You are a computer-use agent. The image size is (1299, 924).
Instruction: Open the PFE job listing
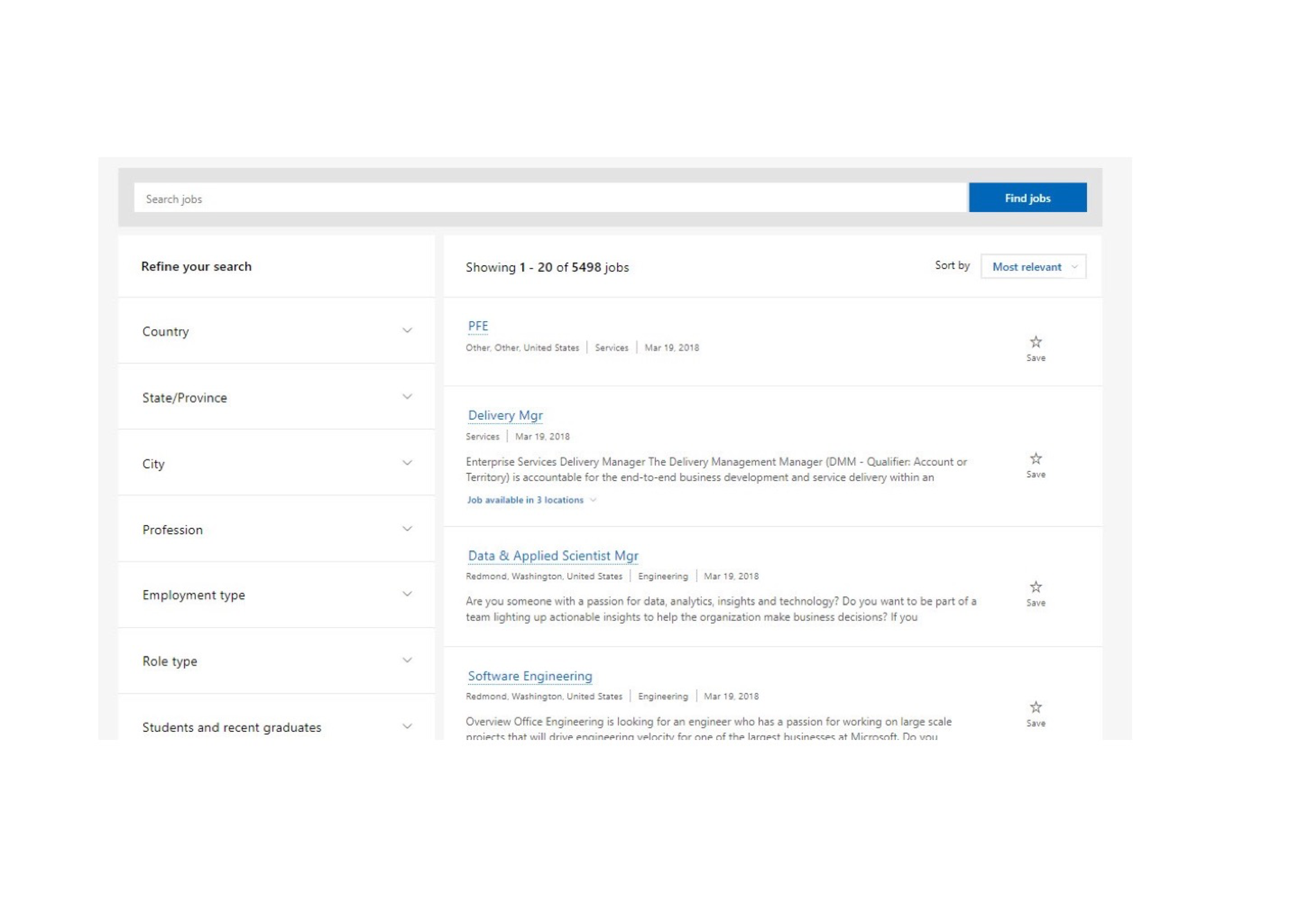pyautogui.click(x=478, y=326)
